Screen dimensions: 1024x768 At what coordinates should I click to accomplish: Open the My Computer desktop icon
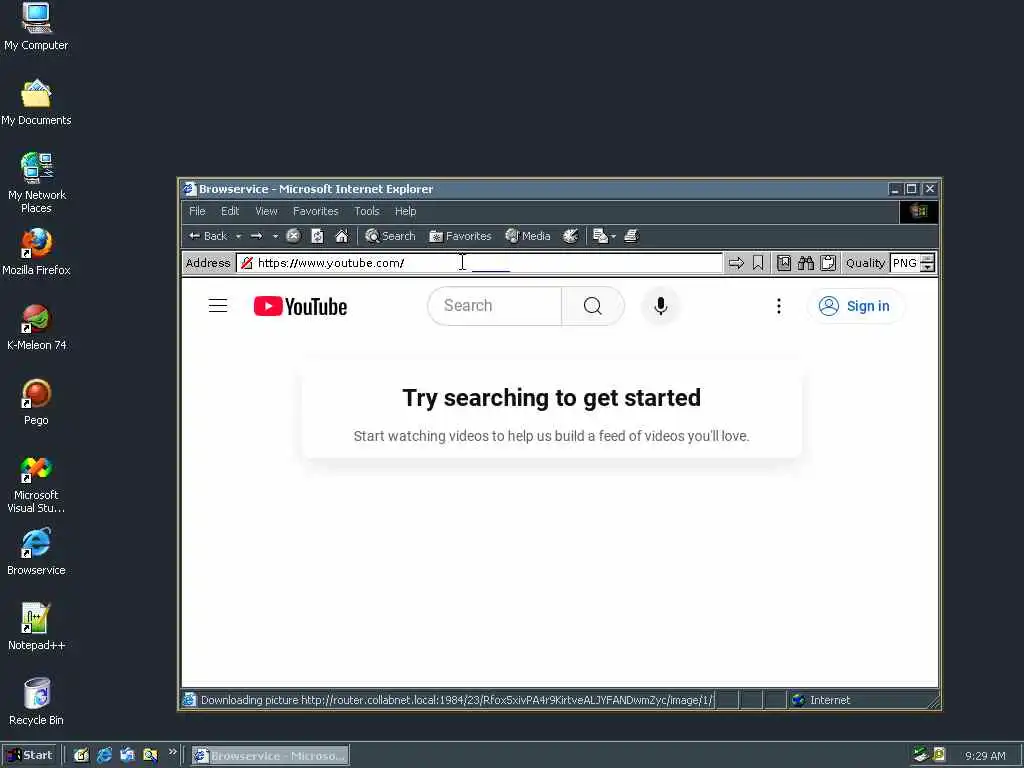[36, 26]
